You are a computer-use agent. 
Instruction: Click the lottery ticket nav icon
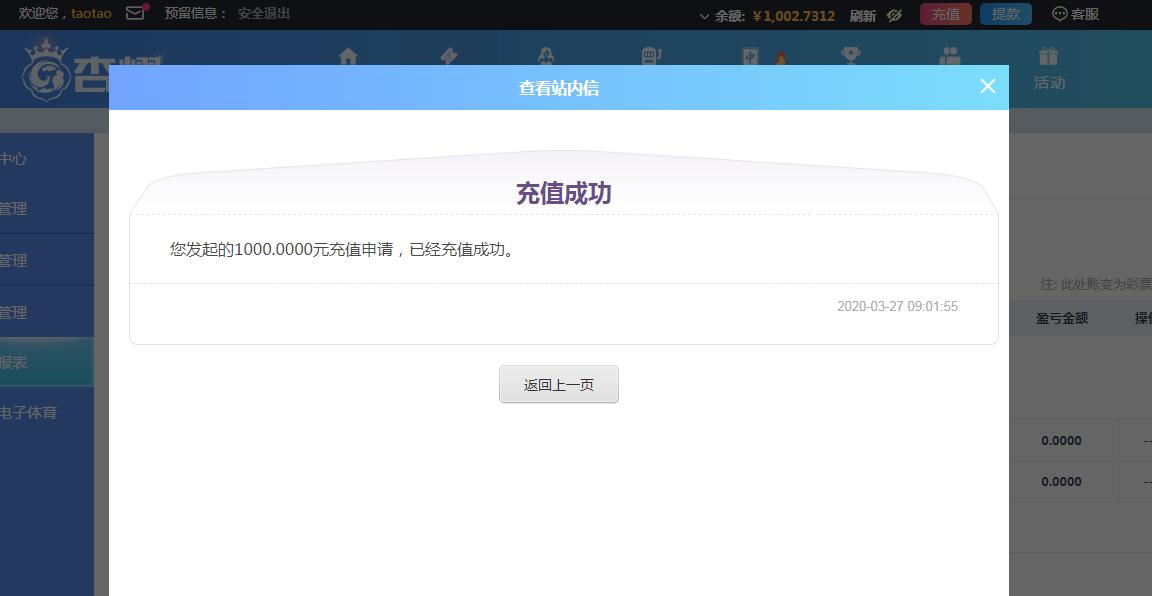pos(449,56)
